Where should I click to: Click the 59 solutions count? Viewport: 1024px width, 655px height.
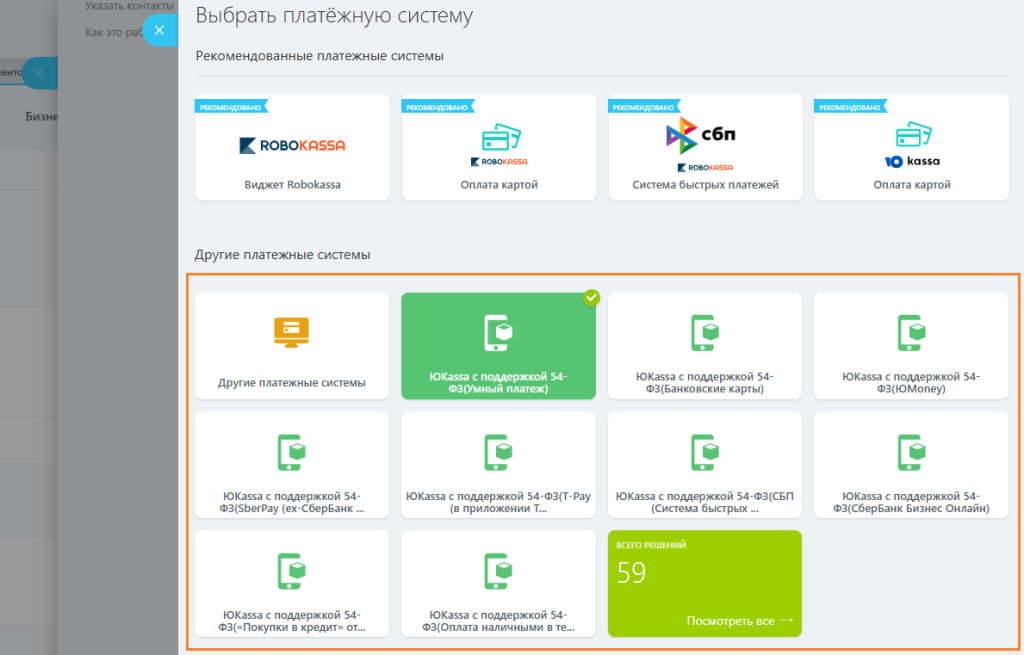[632, 573]
